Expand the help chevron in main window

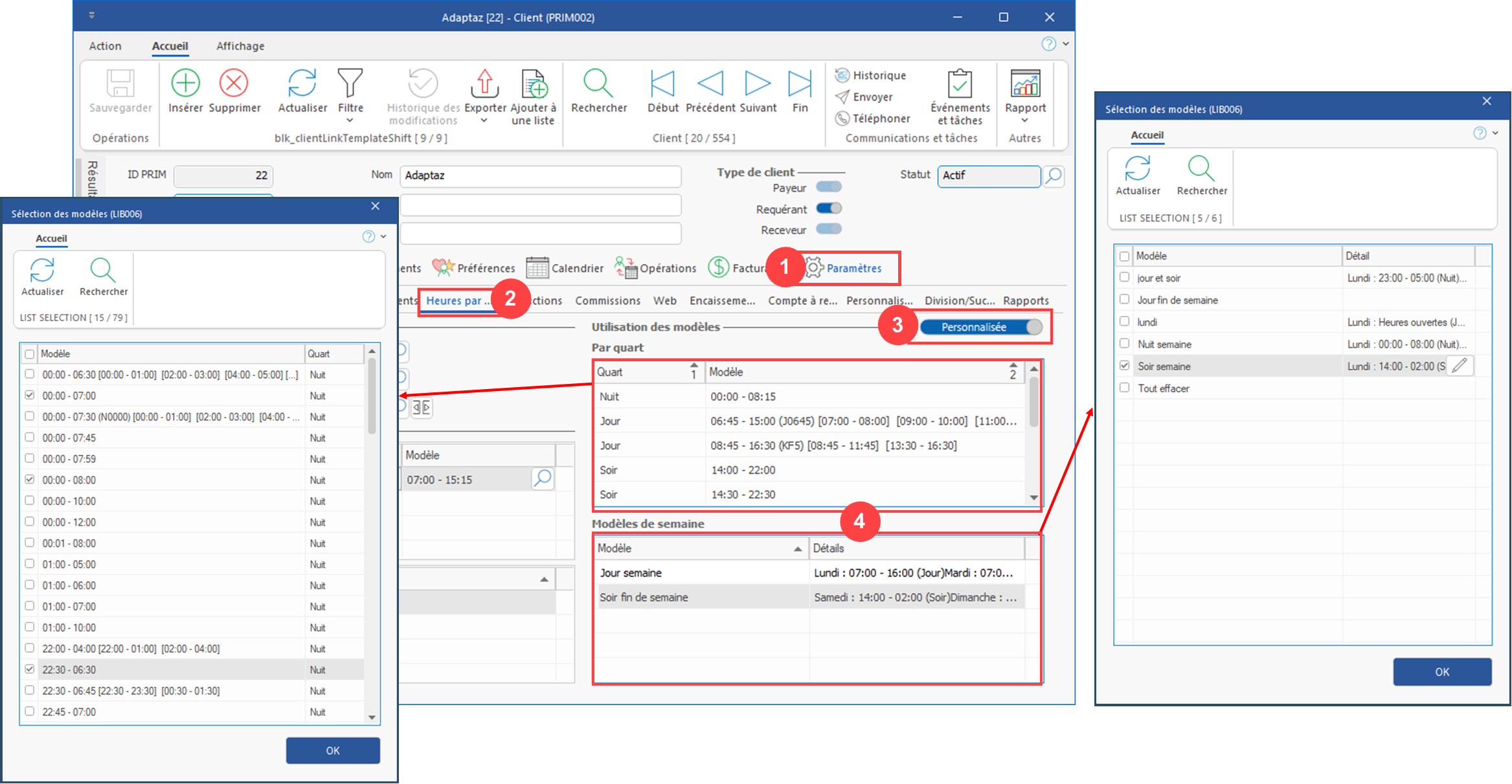(x=1066, y=44)
